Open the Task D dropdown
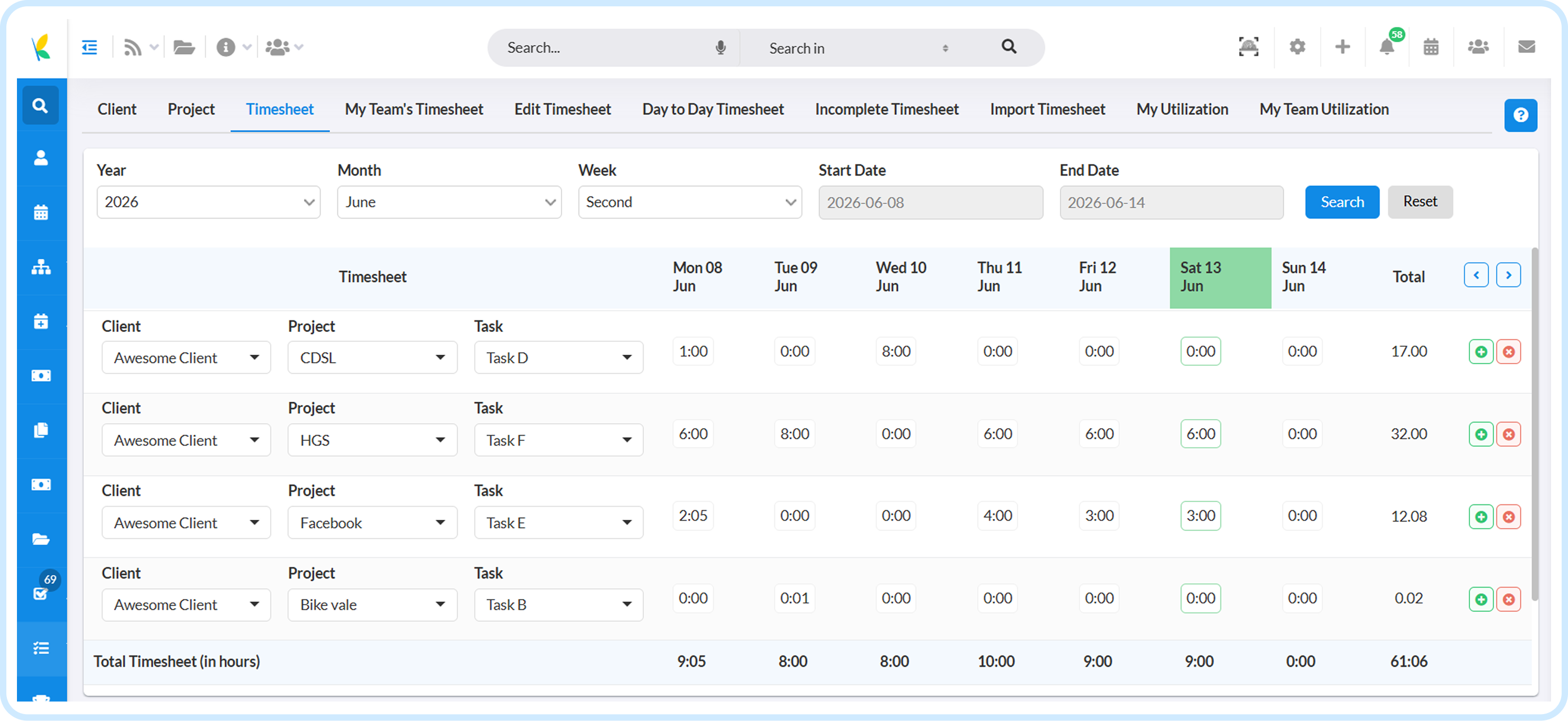The width and height of the screenshot is (1568, 721). 558,358
